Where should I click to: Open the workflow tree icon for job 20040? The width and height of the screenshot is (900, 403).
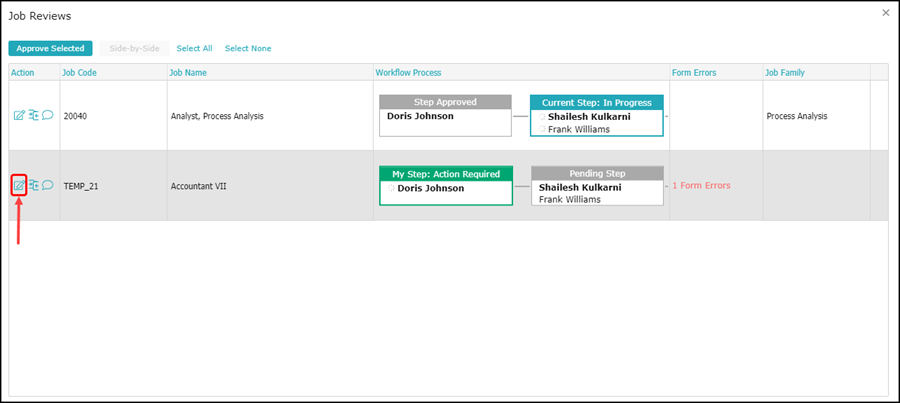(x=33, y=116)
